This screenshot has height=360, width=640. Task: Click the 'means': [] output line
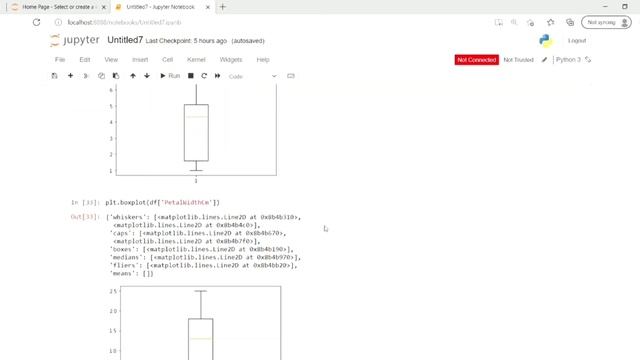point(131,273)
